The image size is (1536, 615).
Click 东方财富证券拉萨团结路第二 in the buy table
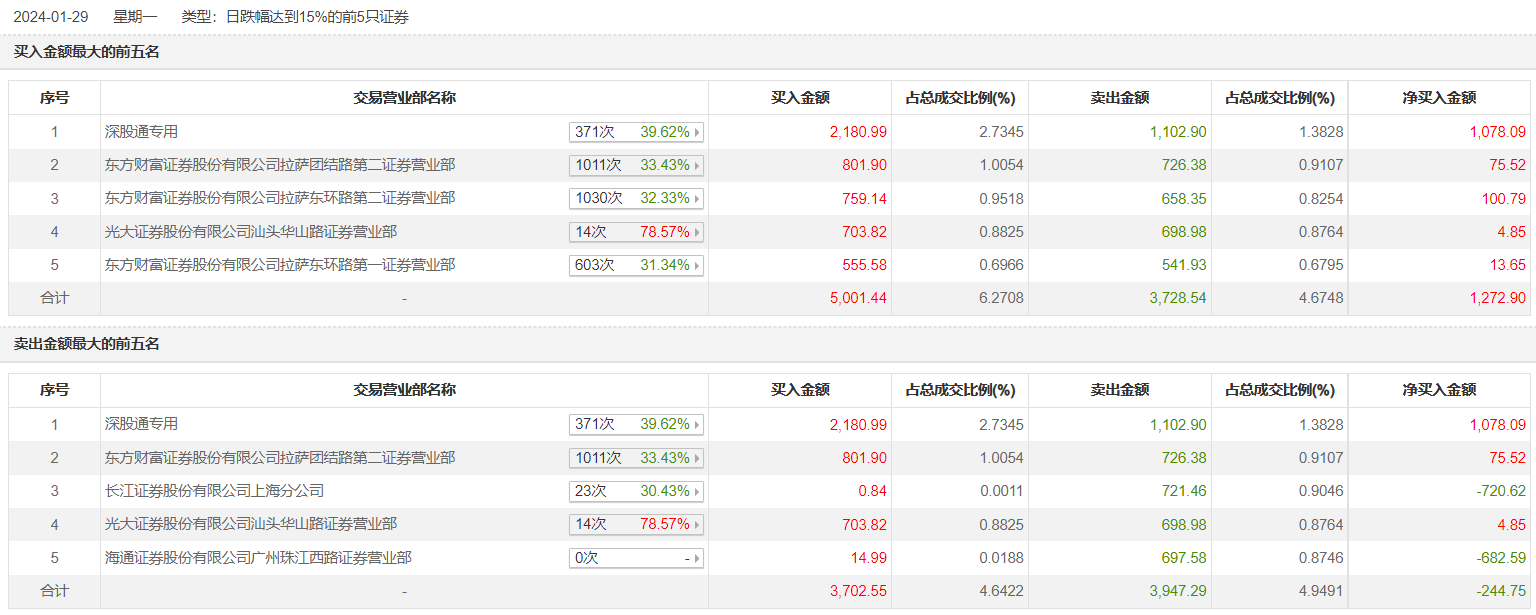tap(279, 165)
